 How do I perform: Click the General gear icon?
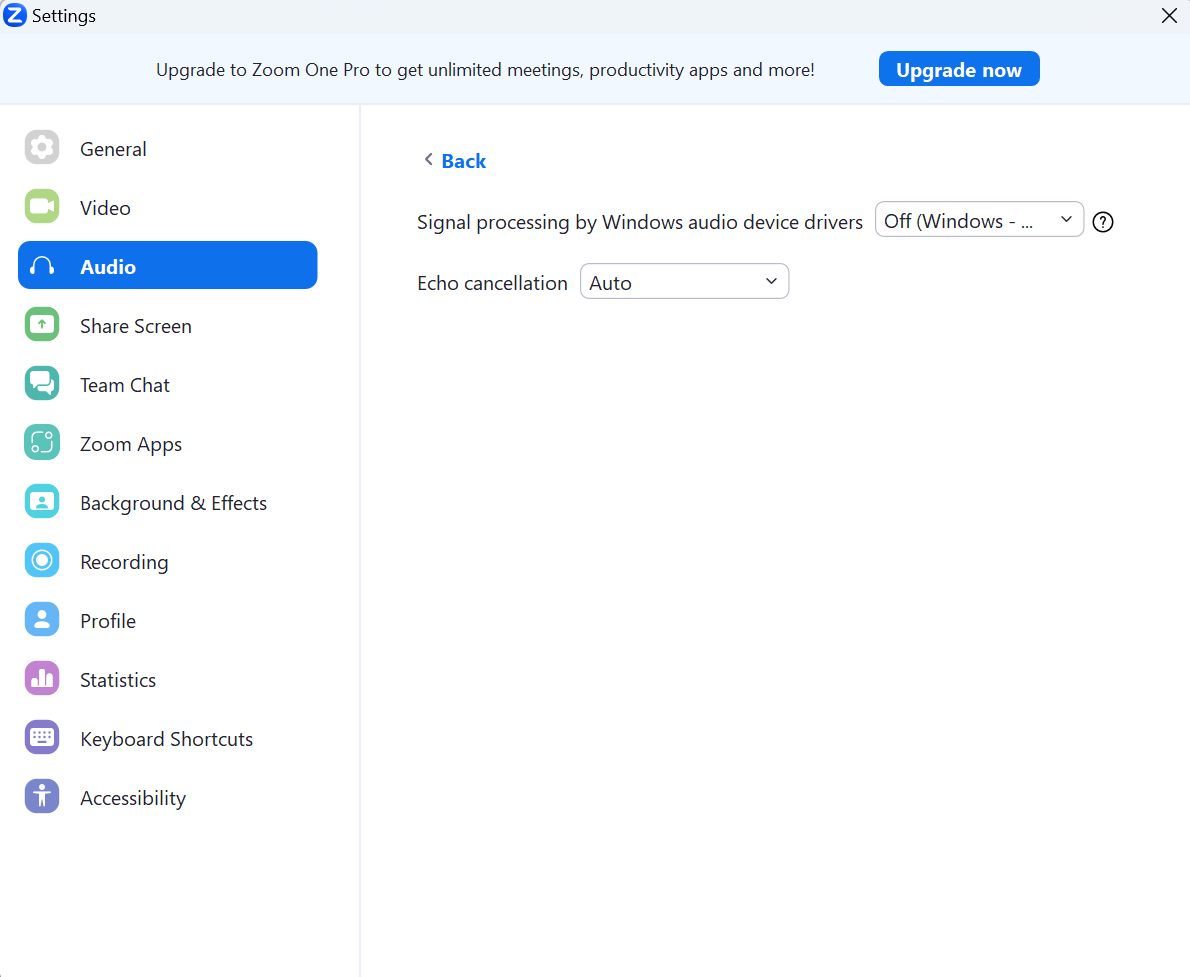click(x=42, y=147)
